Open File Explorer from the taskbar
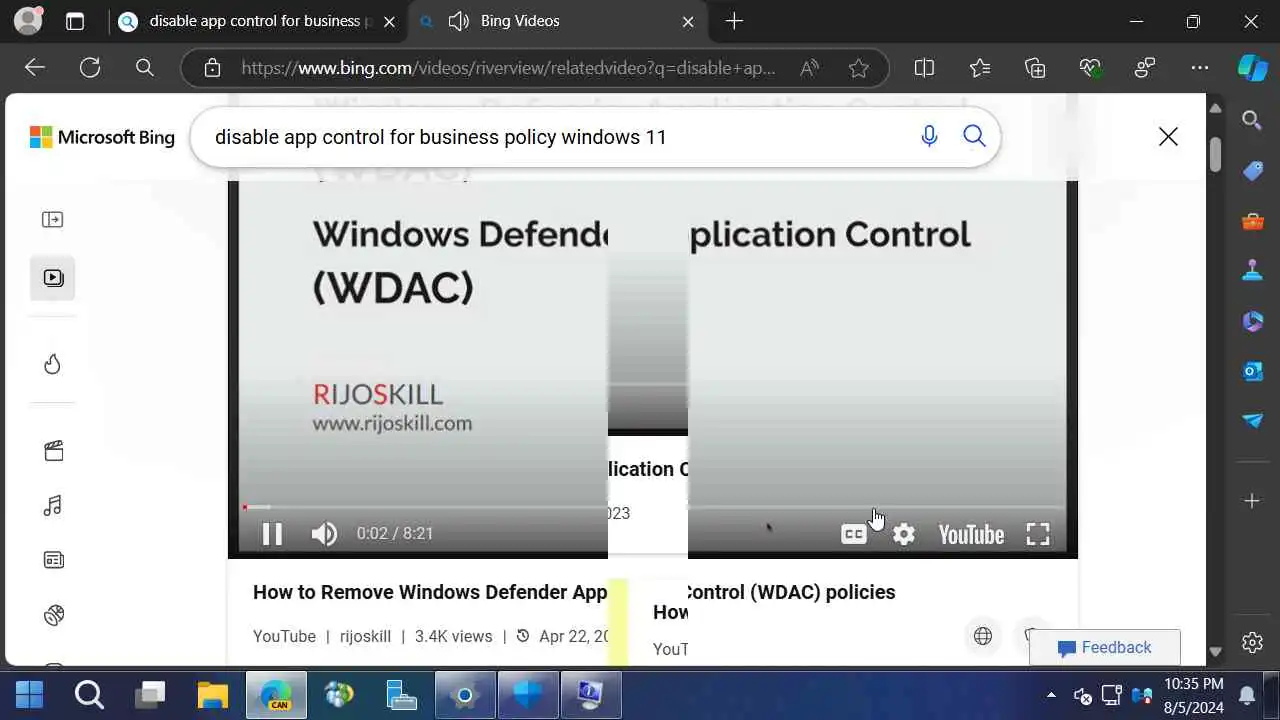The width and height of the screenshot is (1280, 720). pos(212,694)
